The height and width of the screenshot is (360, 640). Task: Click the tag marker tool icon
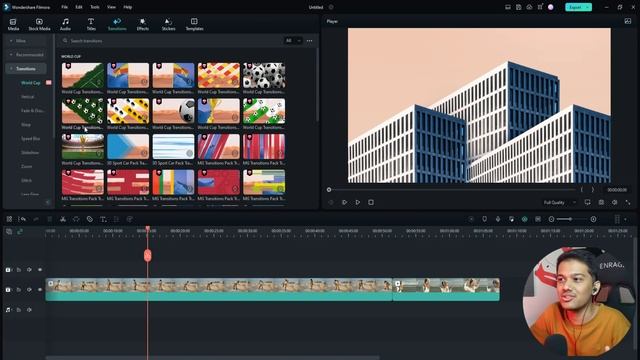tap(90, 219)
